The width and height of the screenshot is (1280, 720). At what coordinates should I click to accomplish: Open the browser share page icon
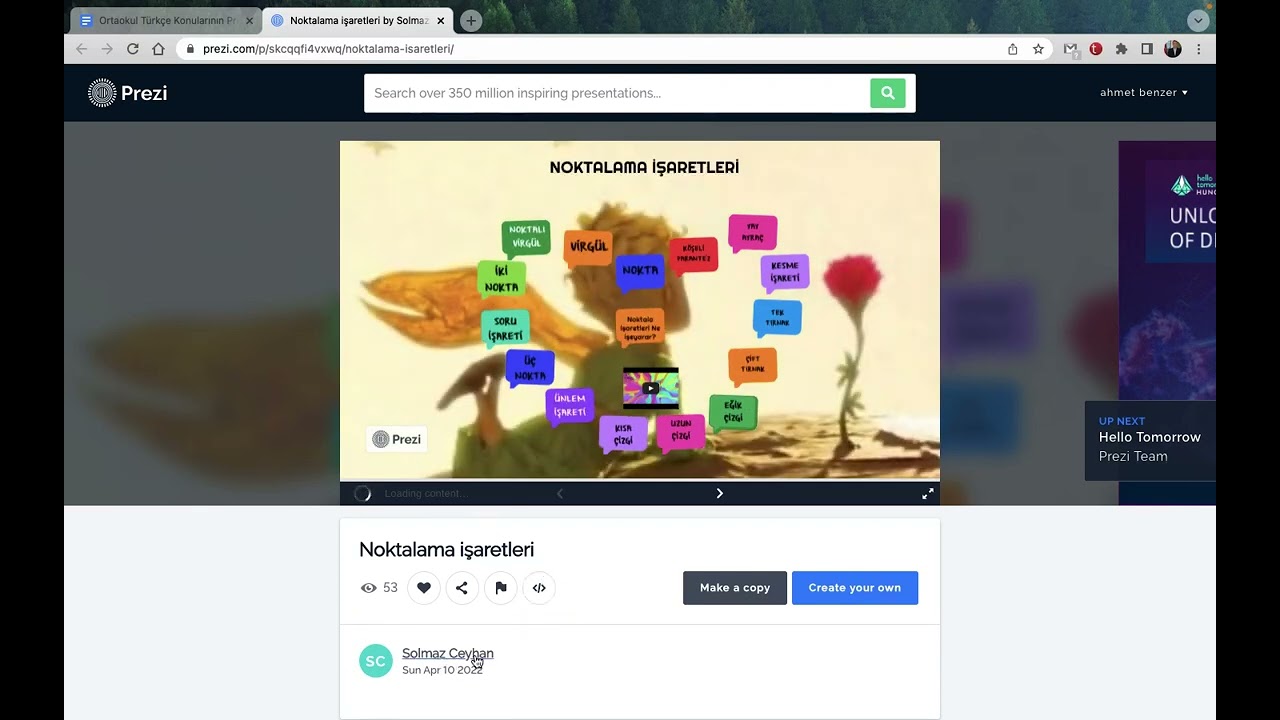pyautogui.click(x=1013, y=49)
